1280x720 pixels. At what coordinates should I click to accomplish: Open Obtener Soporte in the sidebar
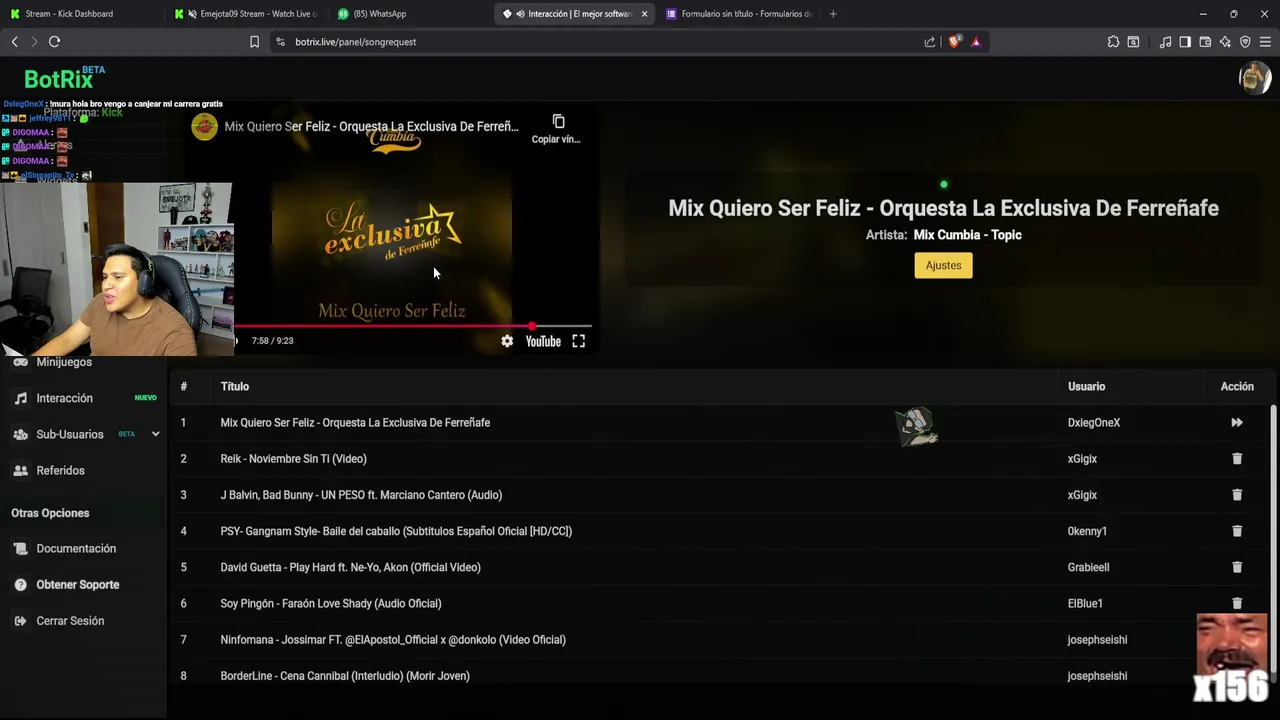[77, 585]
